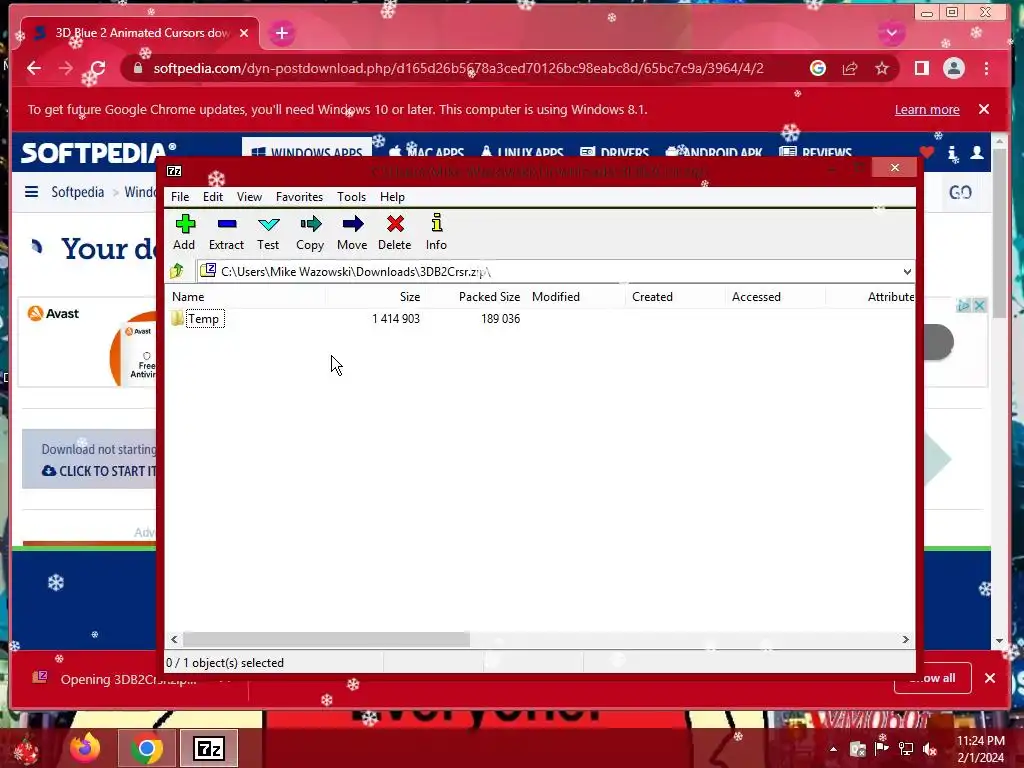Open Chrome profile avatar

[x=954, y=68]
